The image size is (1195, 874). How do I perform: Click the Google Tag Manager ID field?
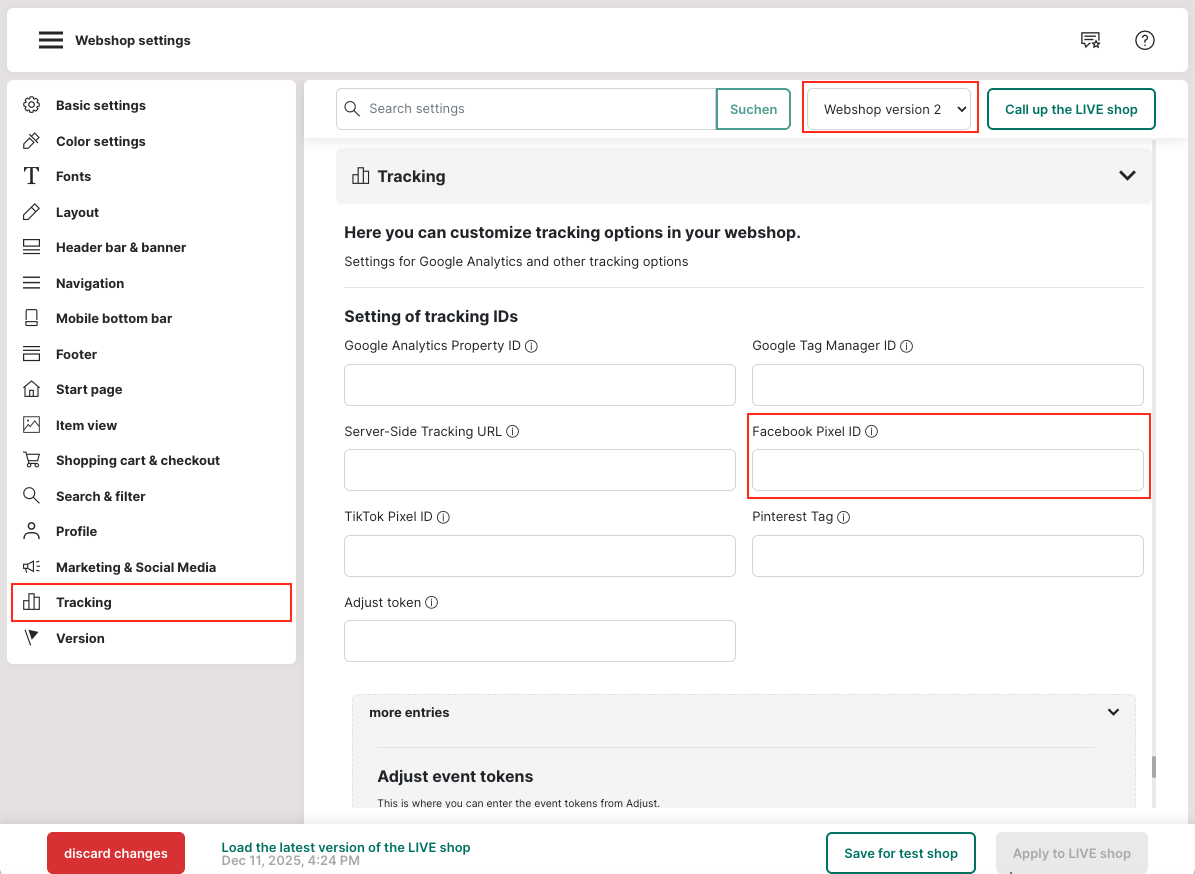coord(947,385)
